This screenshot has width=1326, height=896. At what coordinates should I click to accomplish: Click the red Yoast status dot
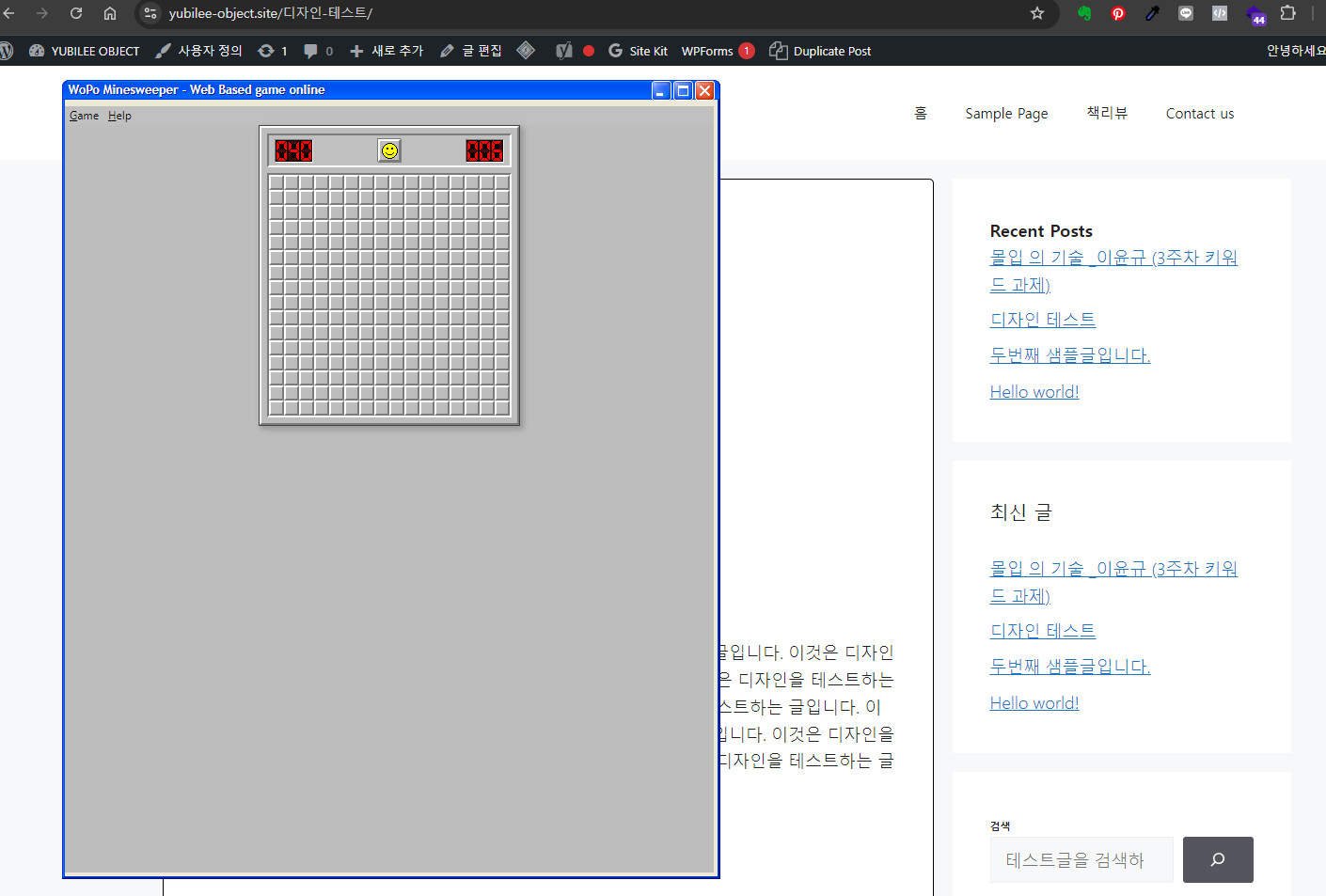click(589, 51)
